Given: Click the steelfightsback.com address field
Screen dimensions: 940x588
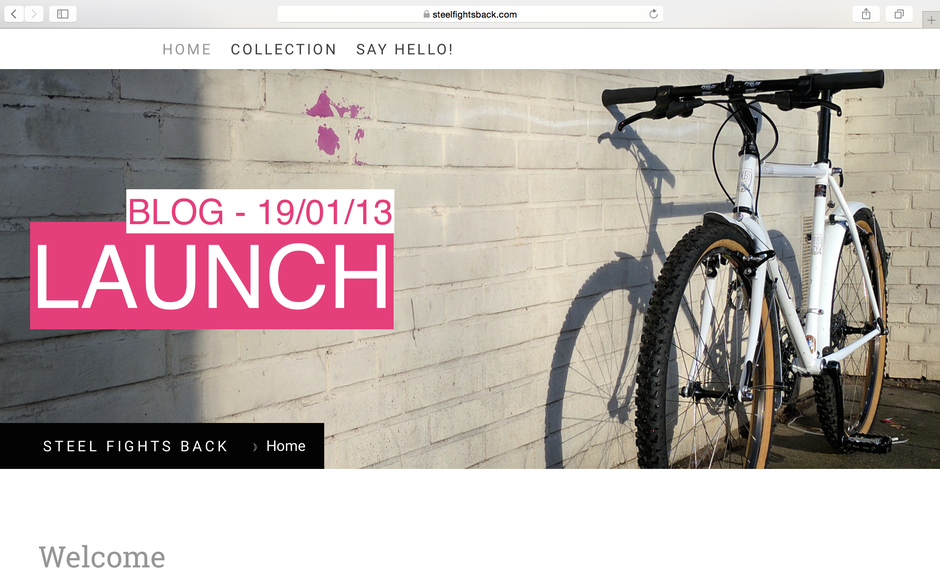Looking at the screenshot, I should (x=470, y=14).
